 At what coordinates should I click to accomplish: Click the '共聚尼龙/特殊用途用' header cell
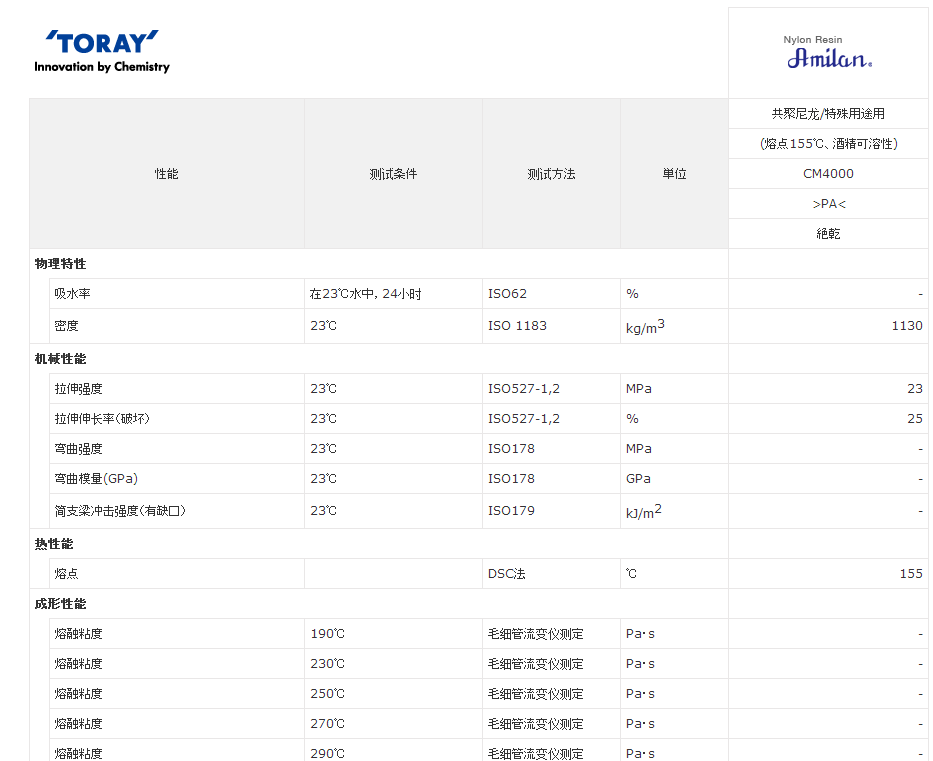[828, 114]
